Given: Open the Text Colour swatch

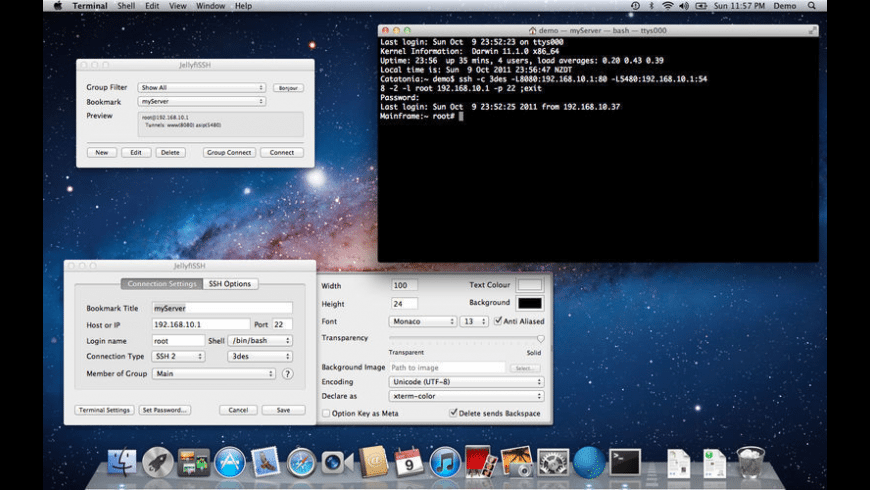Looking at the screenshot, I should click(x=530, y=285).
